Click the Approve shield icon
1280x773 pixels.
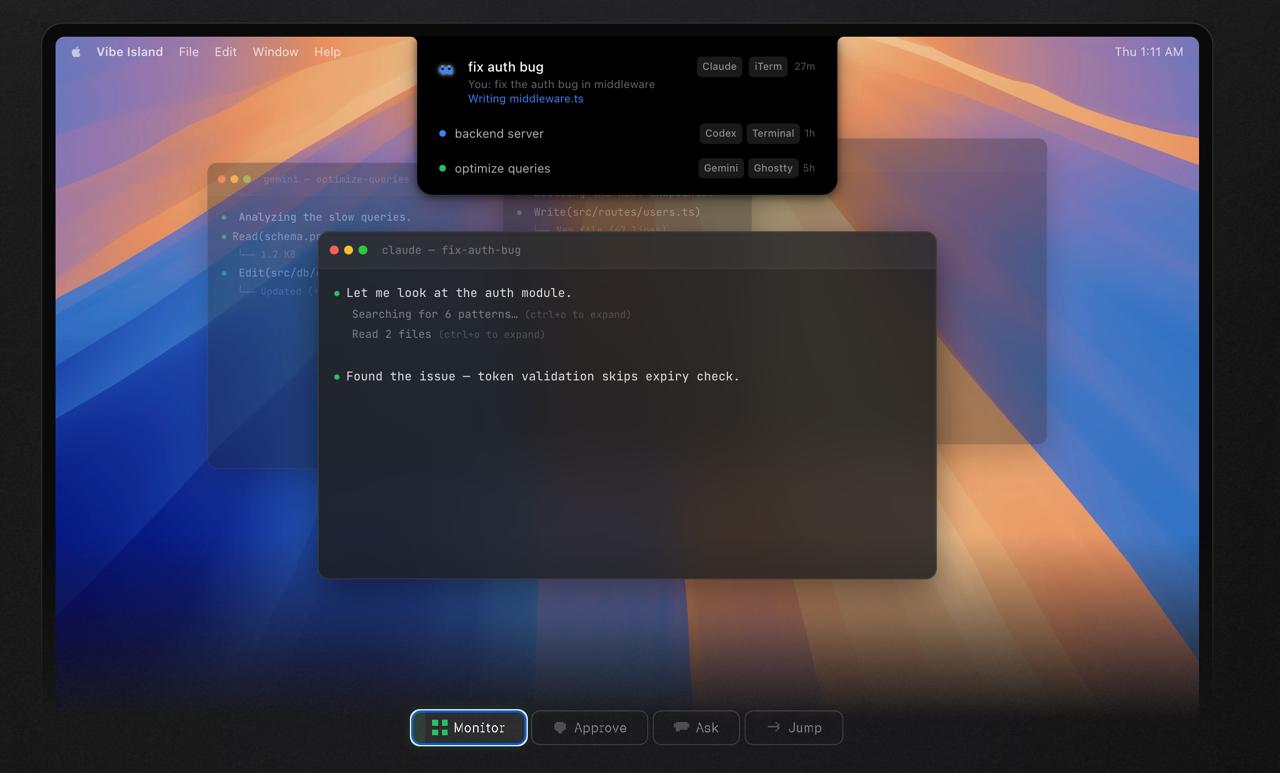[560, 728]
